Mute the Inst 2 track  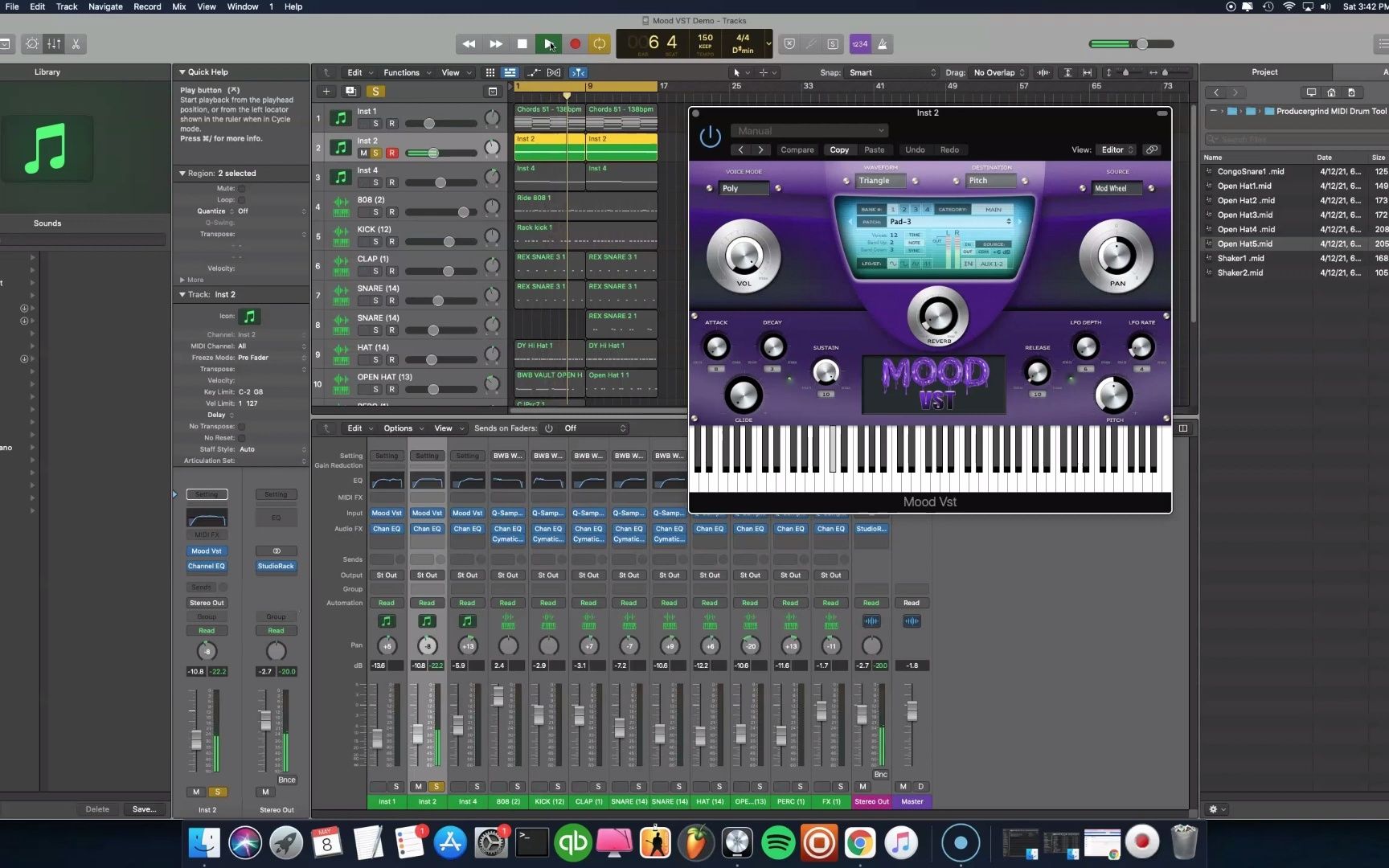coord(363,153)
